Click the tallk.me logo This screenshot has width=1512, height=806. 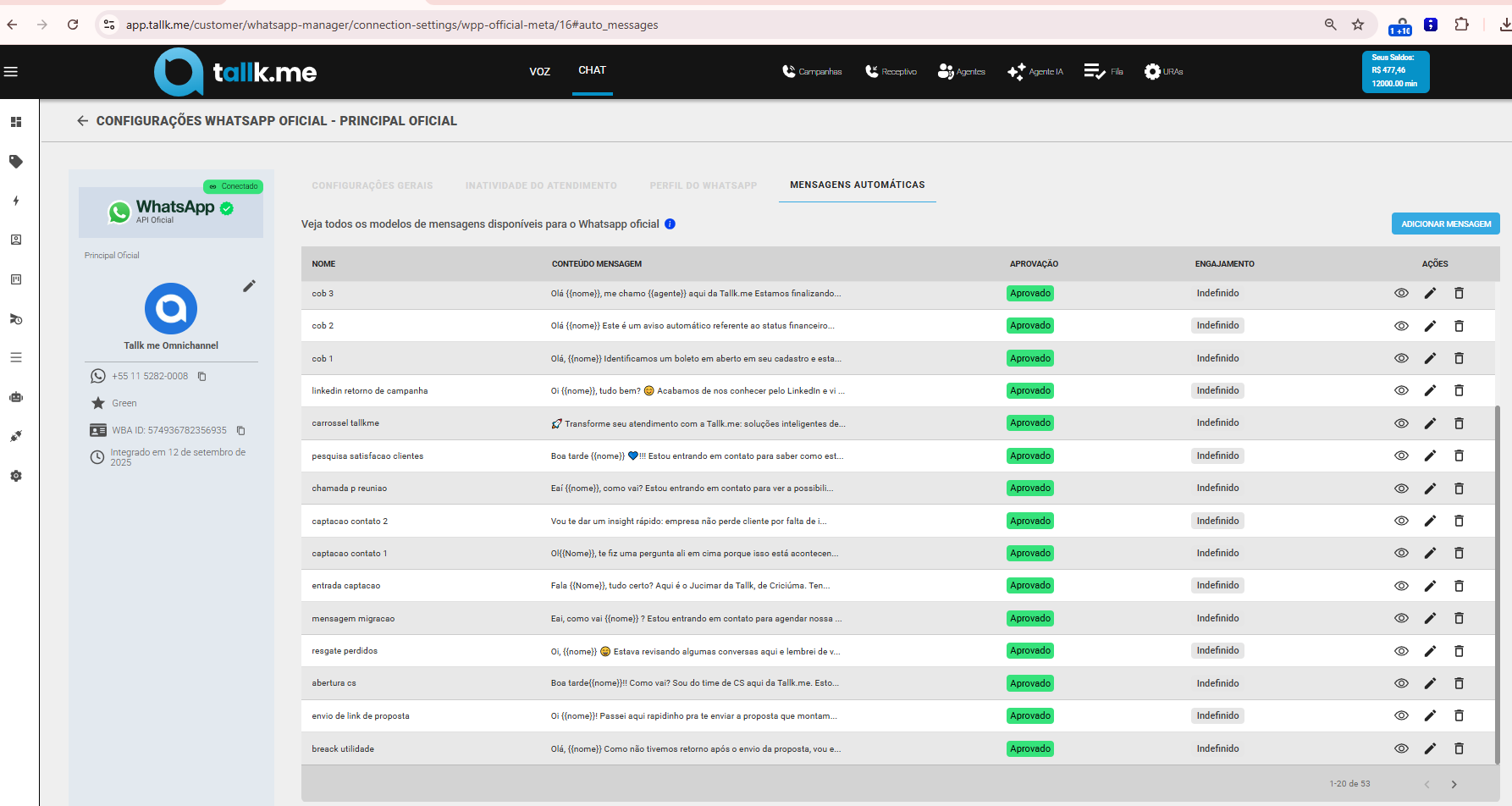235,72
